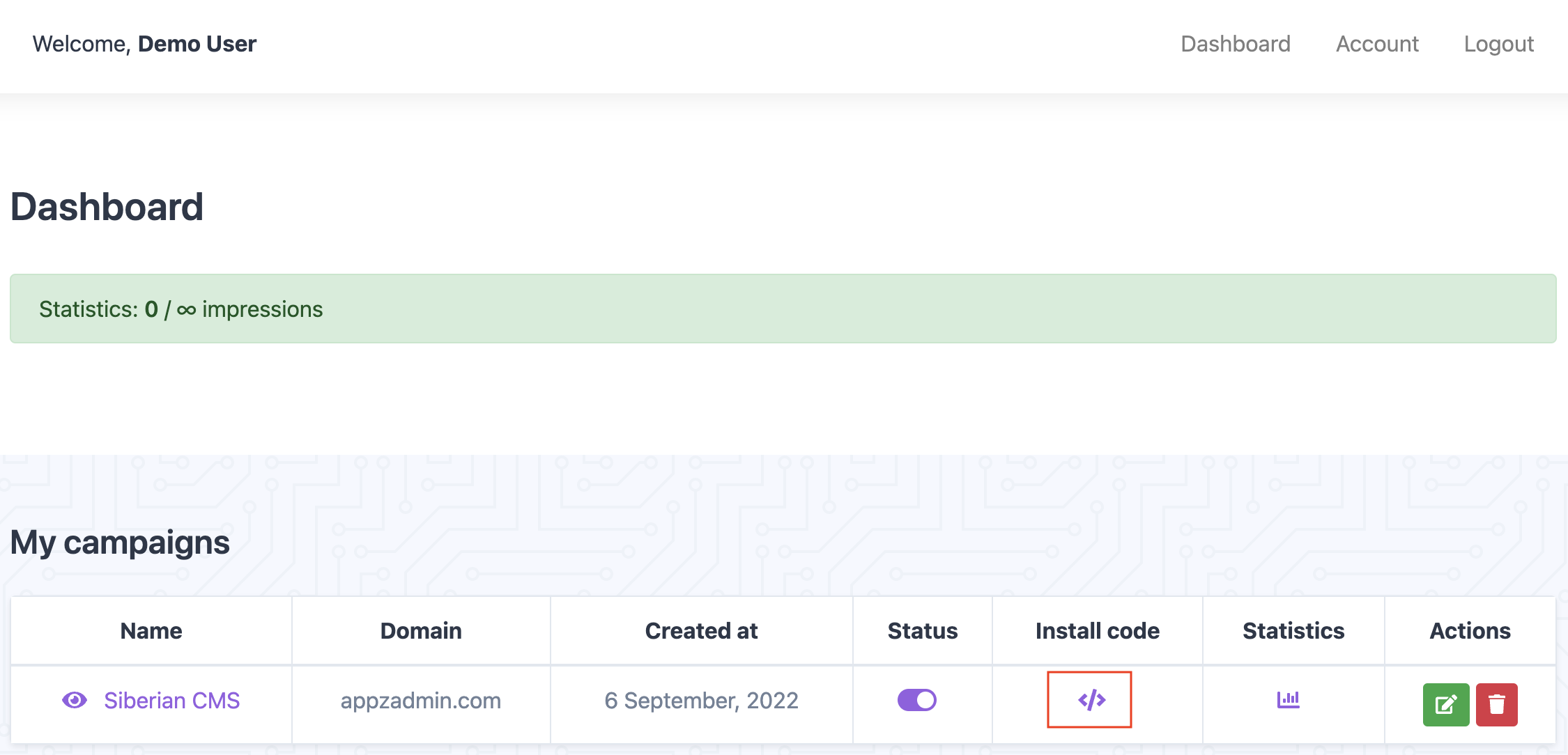
Task: Click the Actions column header
Action: [x=1470, y=630]
